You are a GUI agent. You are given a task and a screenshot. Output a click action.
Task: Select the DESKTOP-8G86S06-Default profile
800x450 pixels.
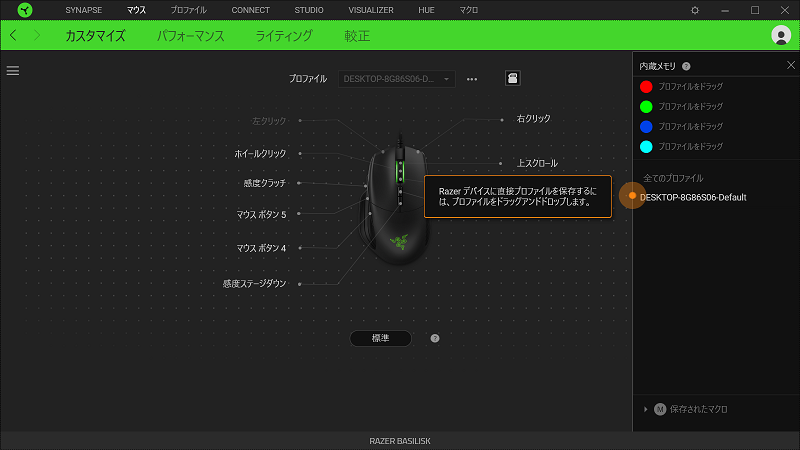coord(693,197)
